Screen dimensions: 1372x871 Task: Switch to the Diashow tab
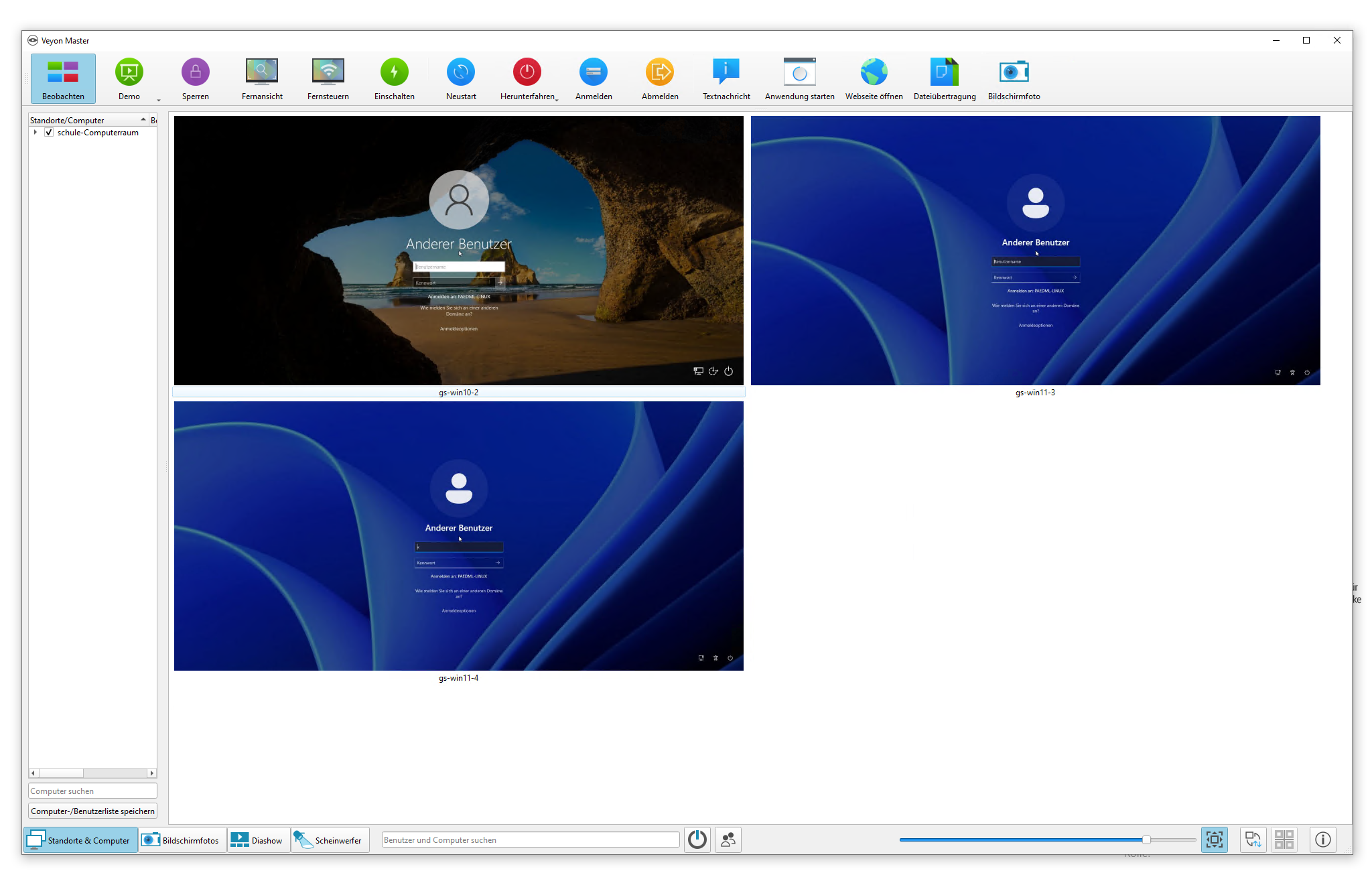(258, 839)
